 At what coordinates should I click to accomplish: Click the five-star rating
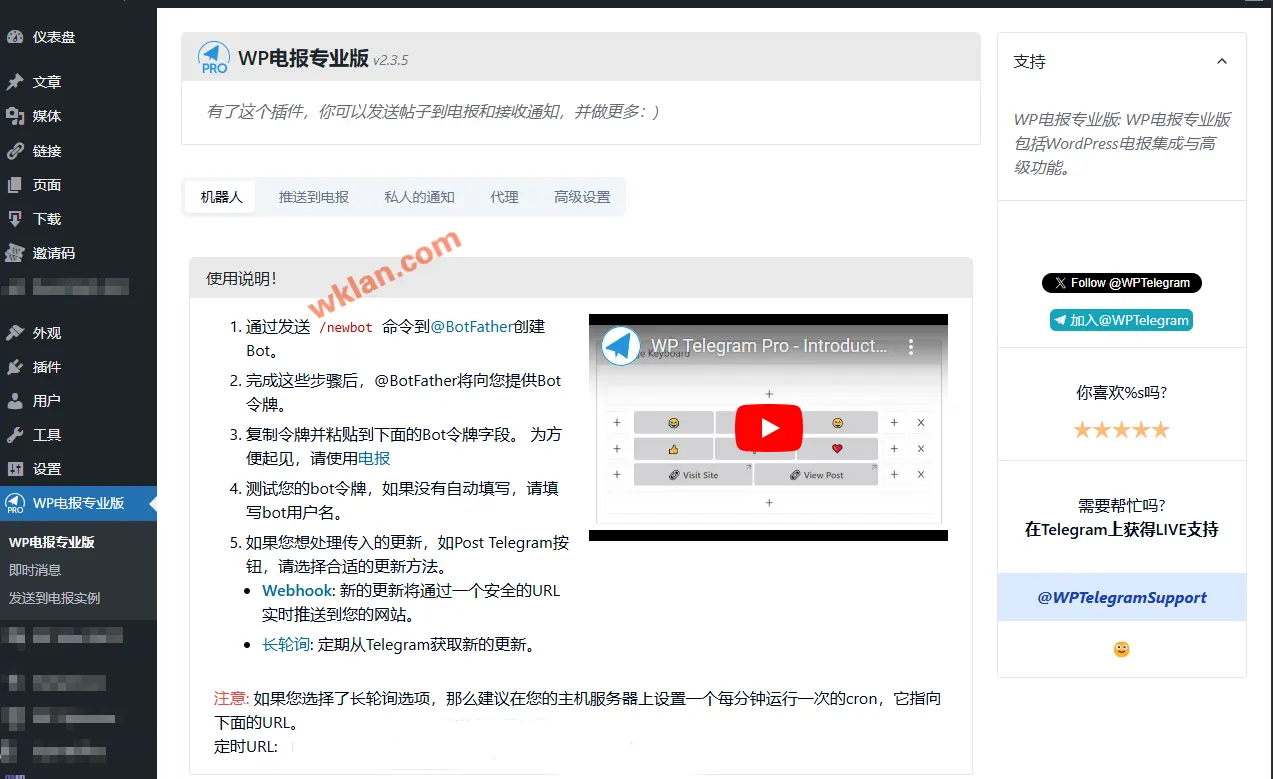[1121, 430]
